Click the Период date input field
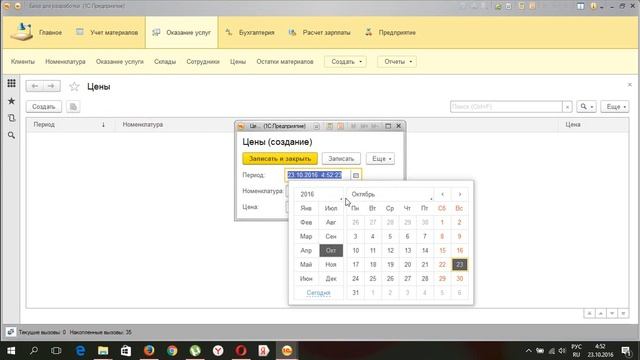Image resolution: width=640 pixels, height=360 pixels. (318, 175)
